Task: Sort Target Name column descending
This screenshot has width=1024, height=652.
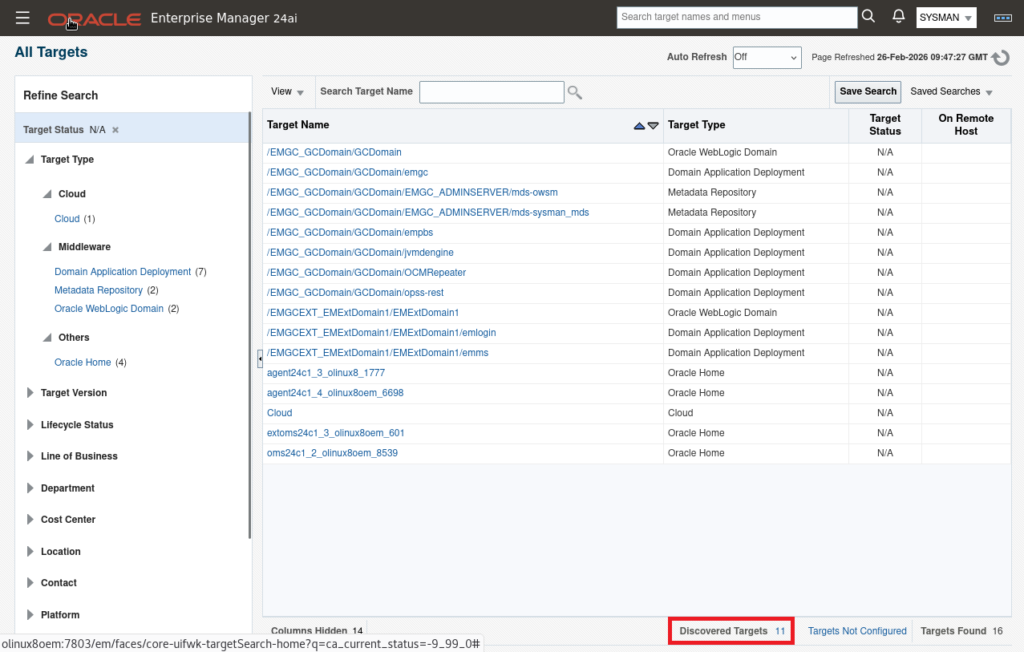Action: tap(653, 126)
